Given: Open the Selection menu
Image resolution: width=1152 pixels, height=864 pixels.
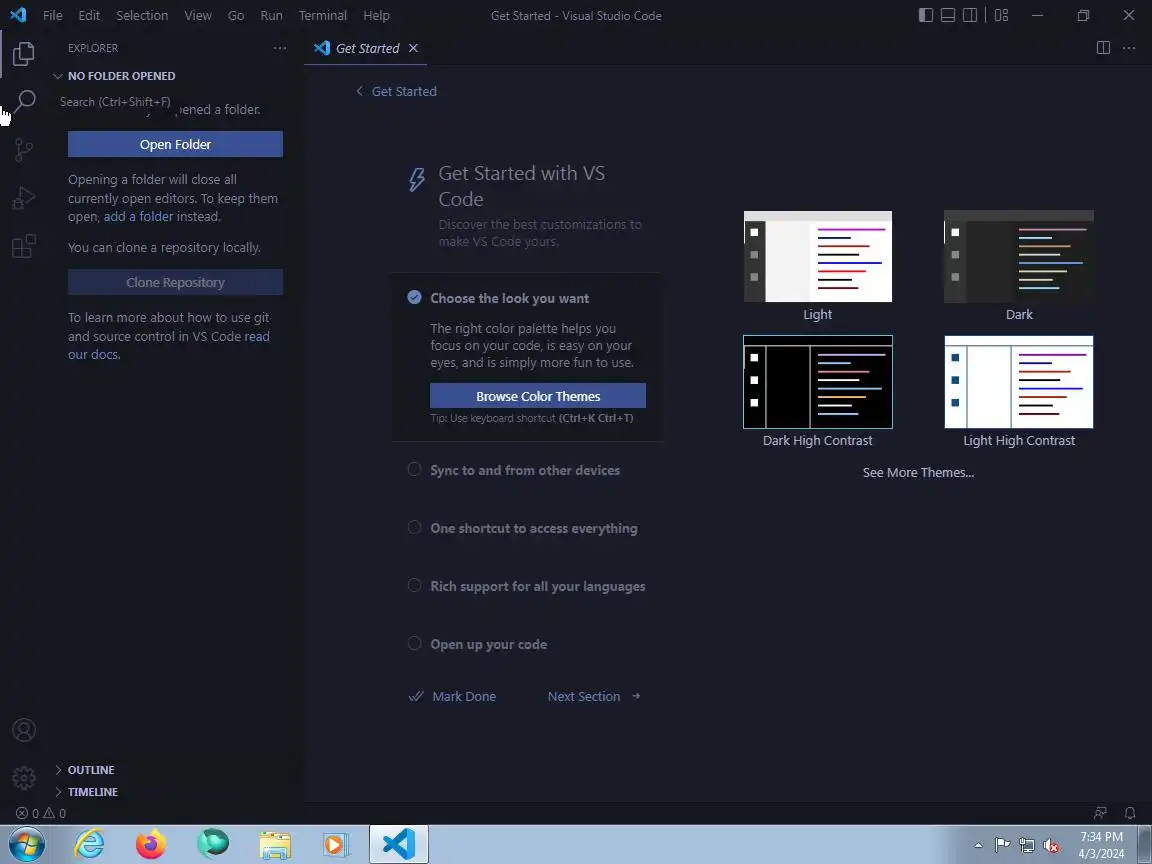Looking at the screenshot, I should click(x=142, y=15).
